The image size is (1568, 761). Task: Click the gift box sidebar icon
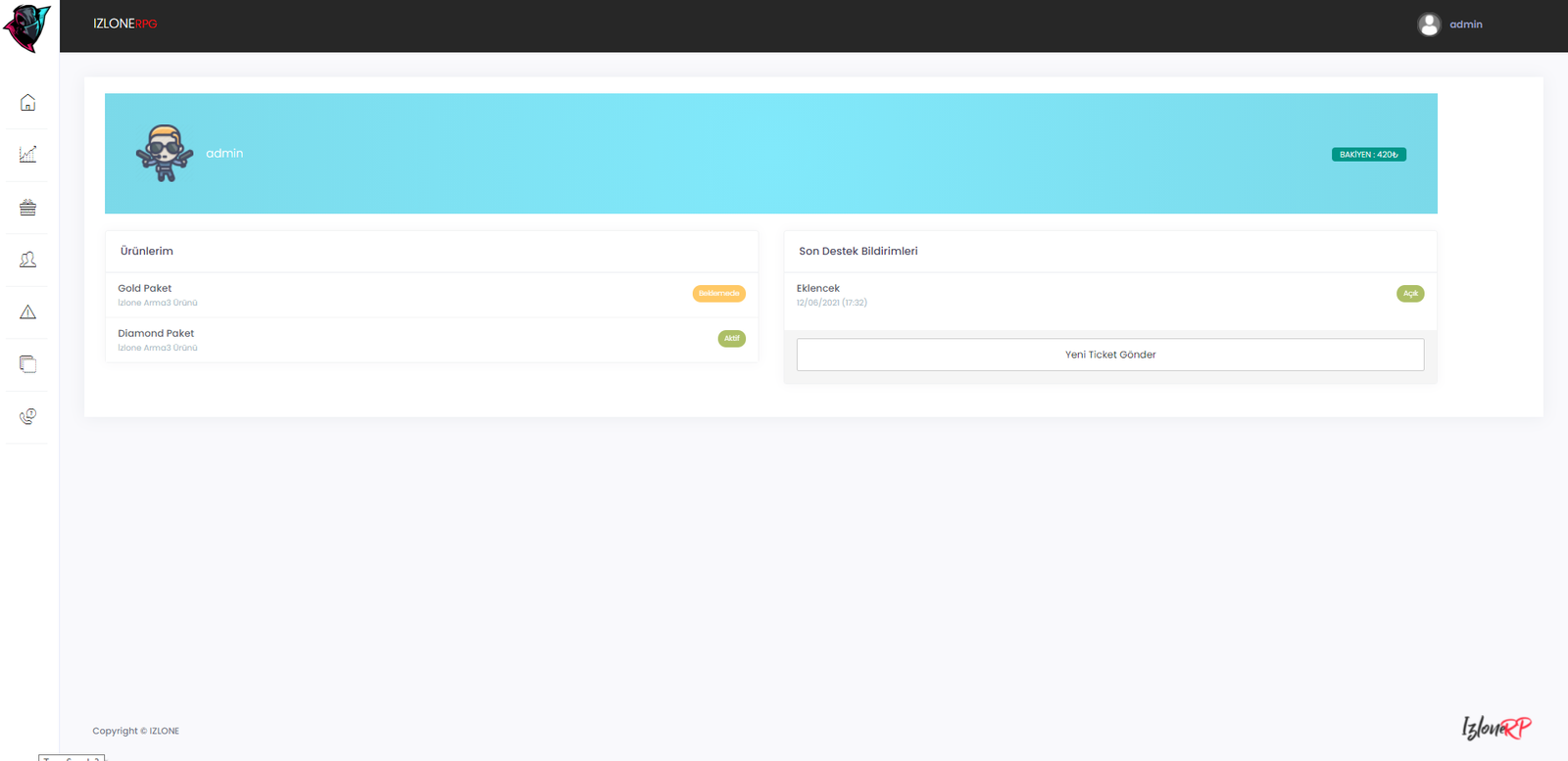(x=27, y=208)
